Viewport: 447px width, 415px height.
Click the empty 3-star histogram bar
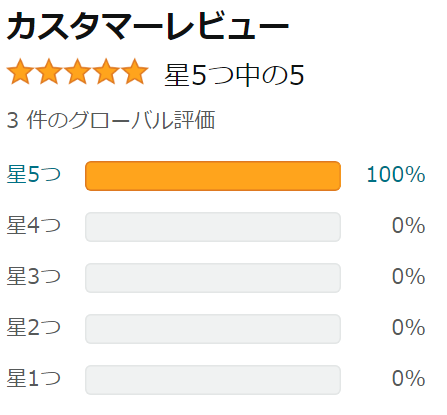[213, 278]
